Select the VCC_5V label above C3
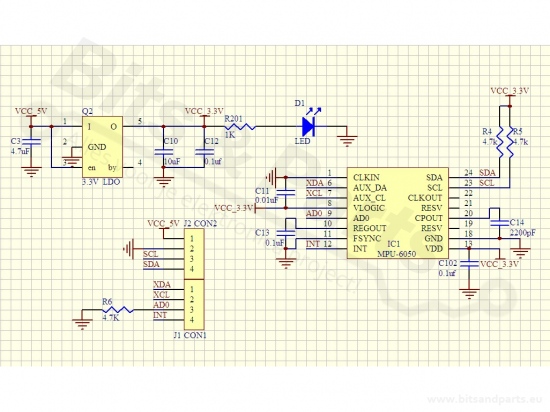Screen dimensions: 550x412 click(31, 111)
